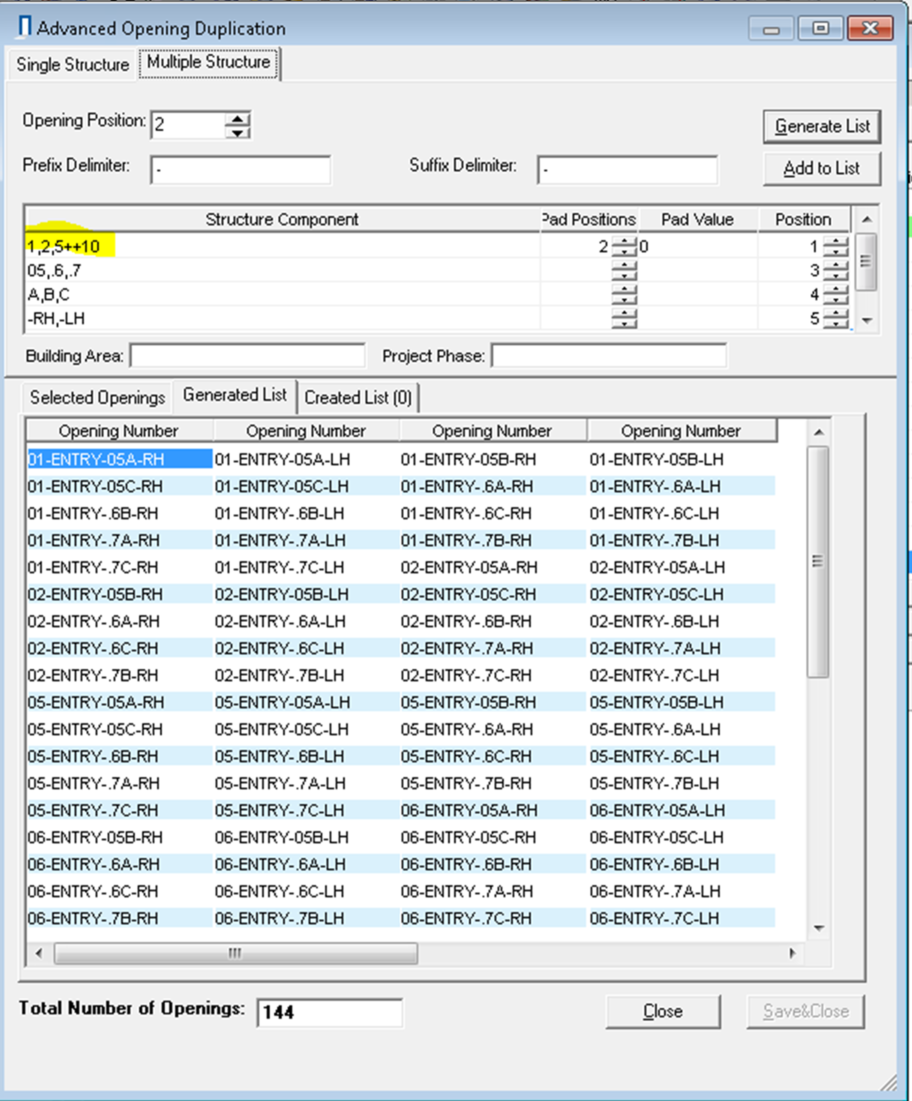
Task: Select the A,B,C structure component row
Action: (x=282, y=294)
